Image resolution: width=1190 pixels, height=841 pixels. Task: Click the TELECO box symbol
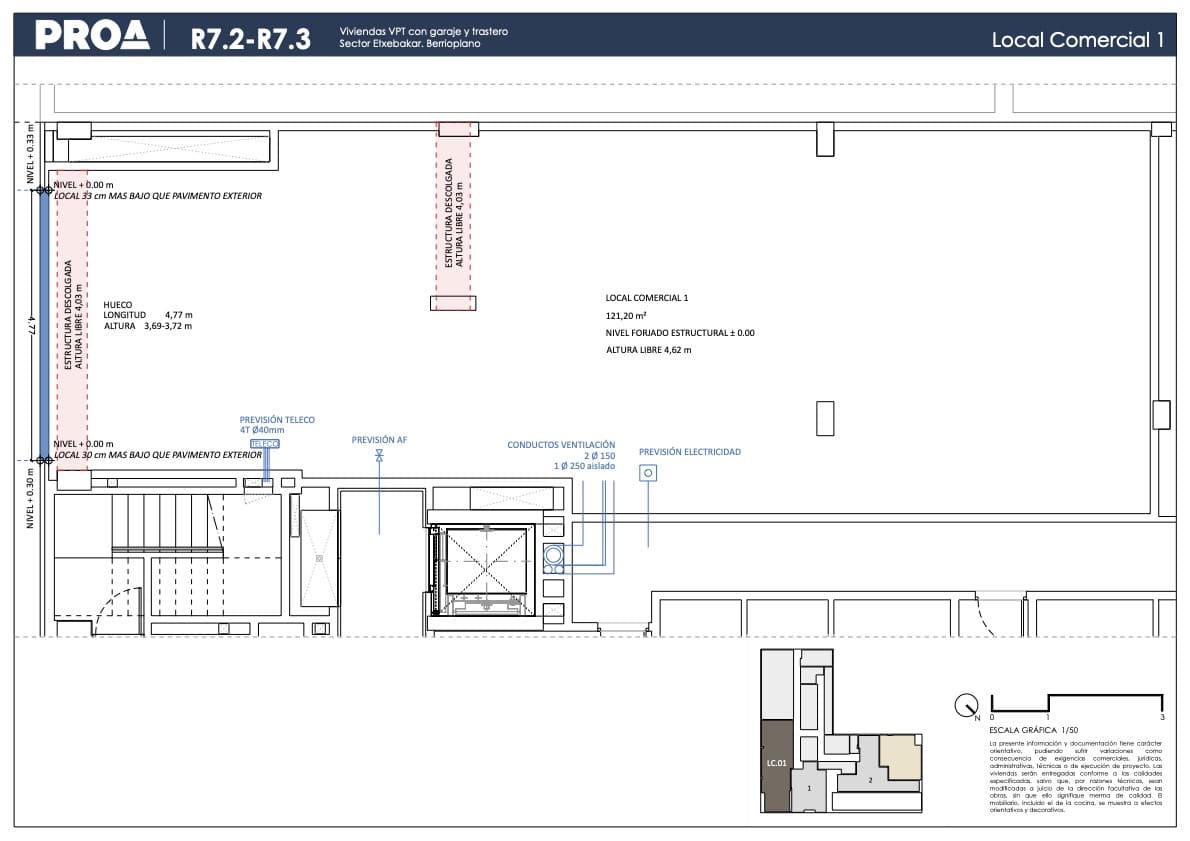point(264,443)
